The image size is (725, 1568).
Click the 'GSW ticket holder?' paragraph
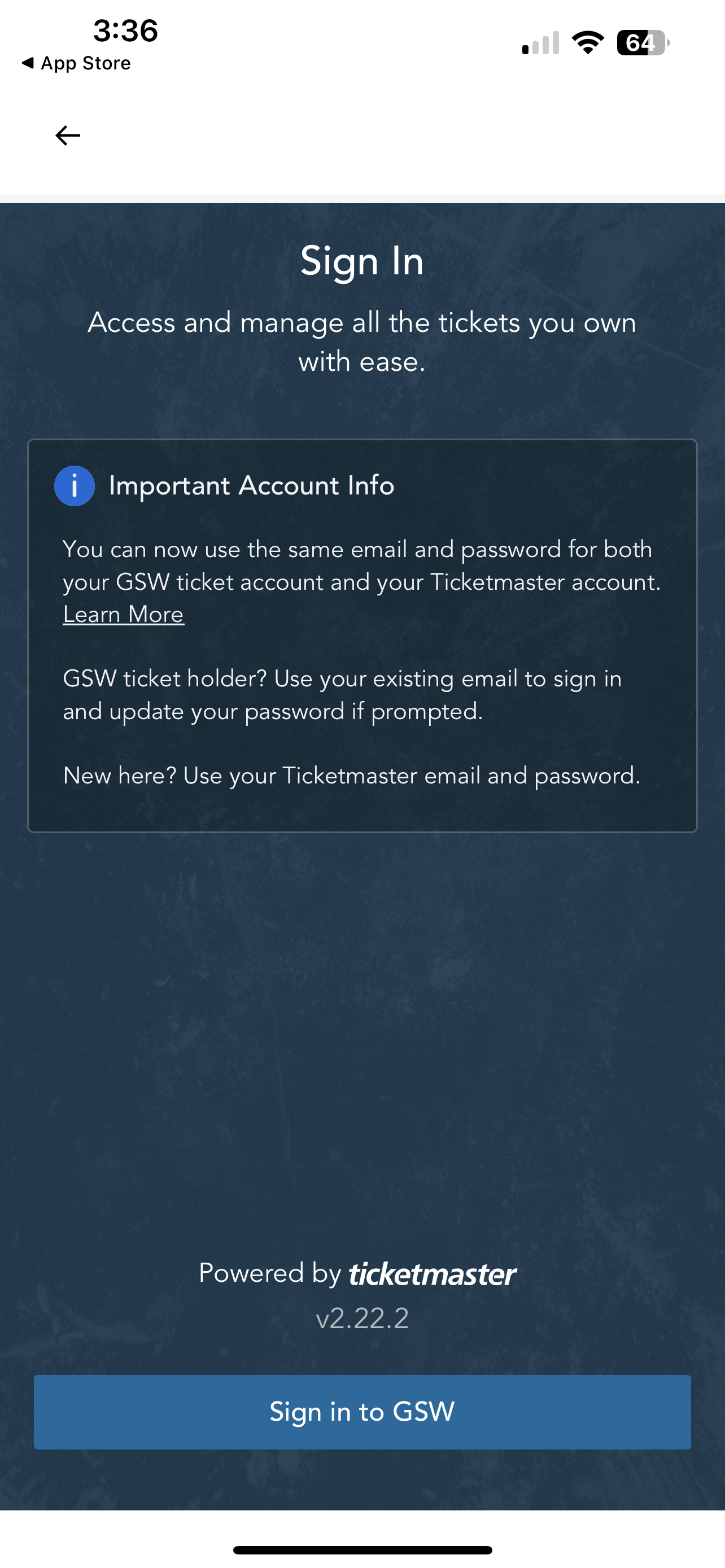click(x=343, y=695)
